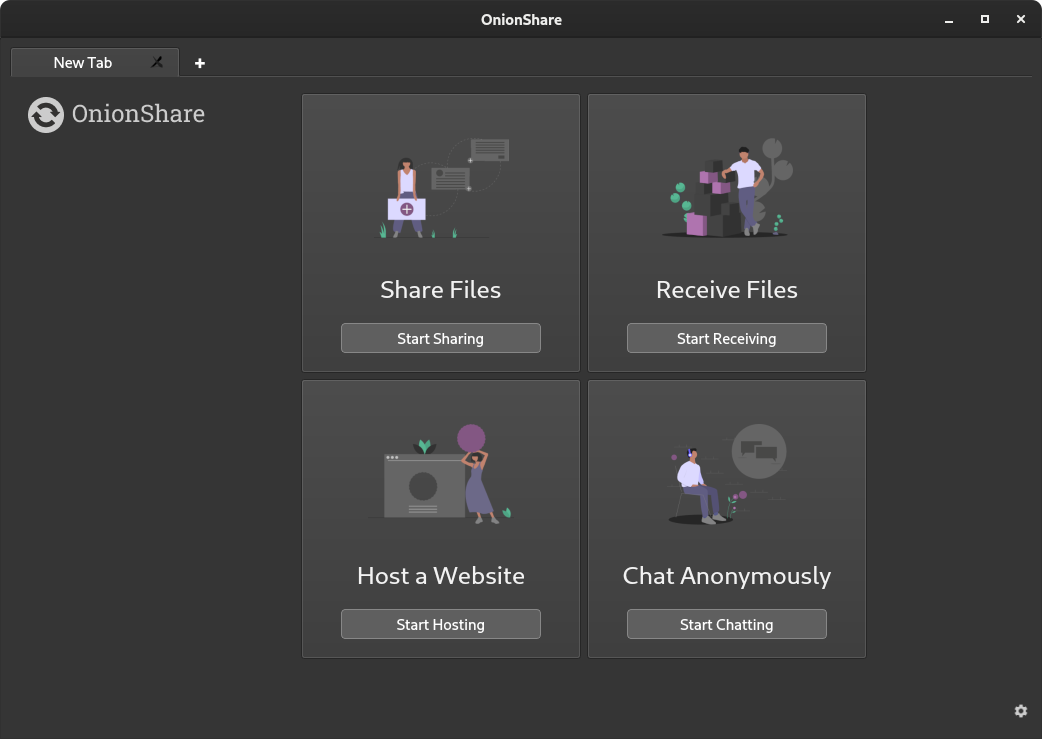Click the OnionShare logo icon

click(x=45, y=115)
